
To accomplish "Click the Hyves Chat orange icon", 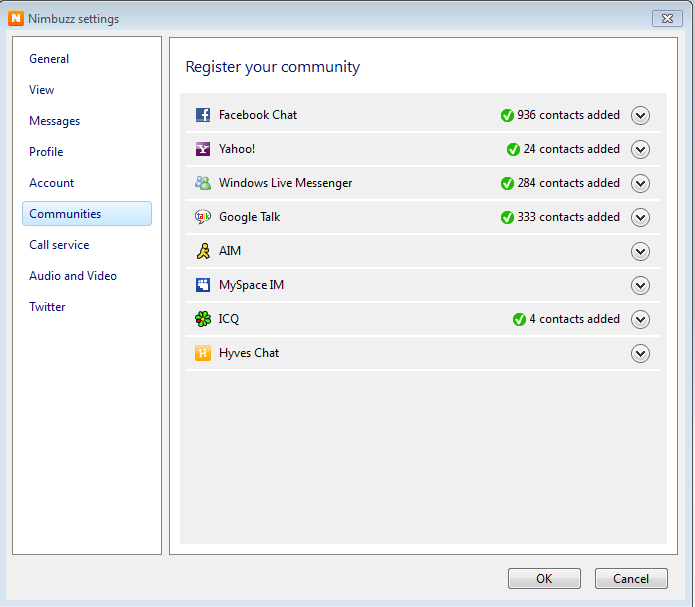I will click(203, 353).
